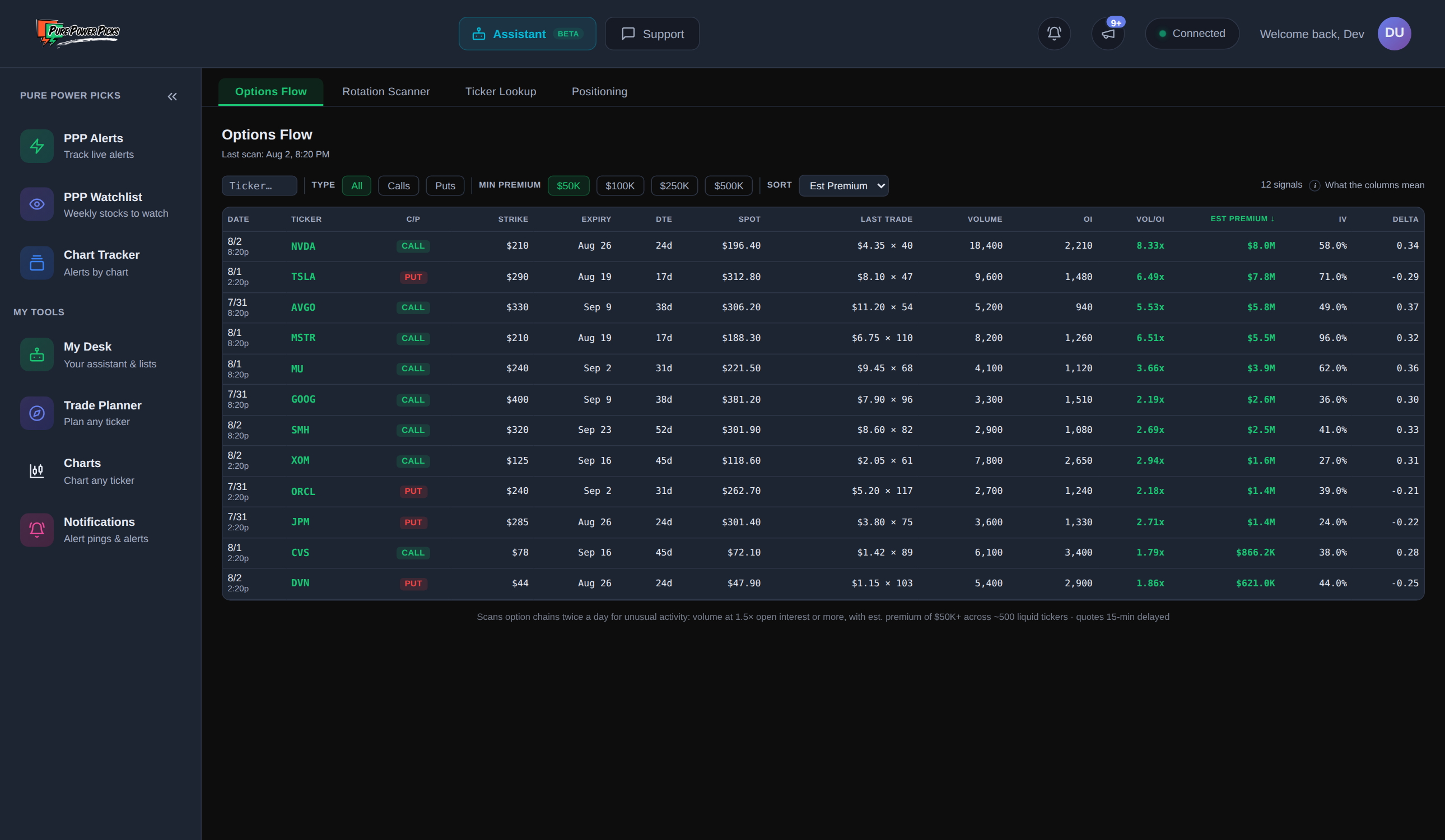This screenshot has height=840, width=1445.
Task: Switch to the Options Flow tab
Action: [271, 92]
